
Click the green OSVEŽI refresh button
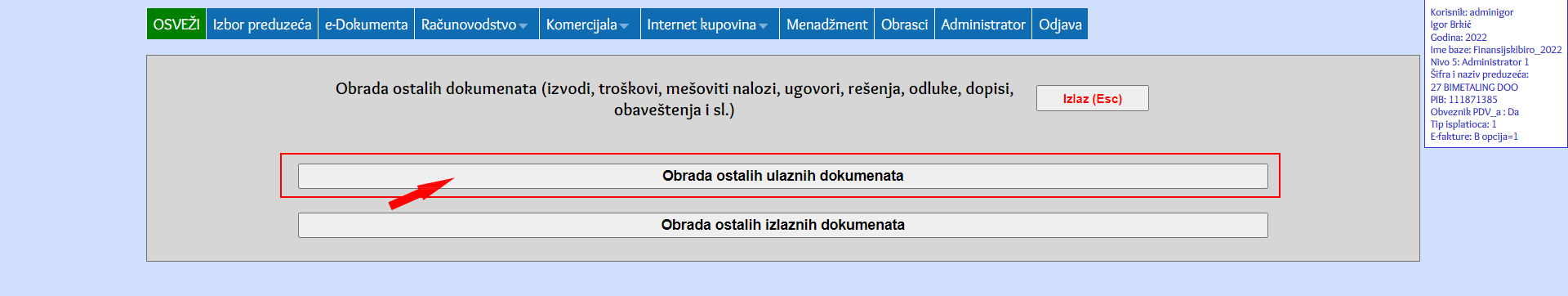pyautogui.click(x=176, y=24)
